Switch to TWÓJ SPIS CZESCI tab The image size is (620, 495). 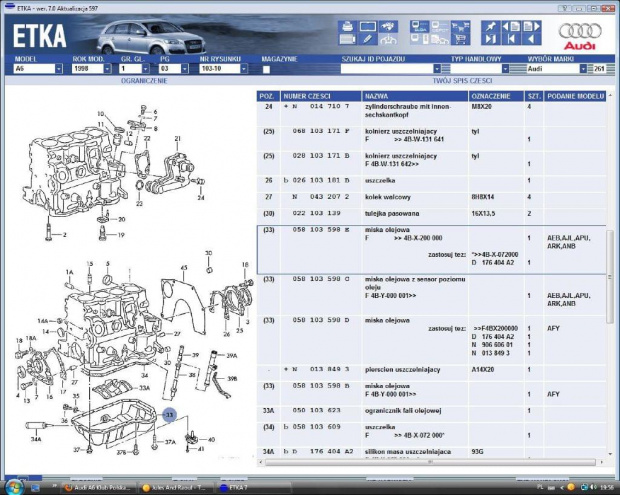[462, 81]
